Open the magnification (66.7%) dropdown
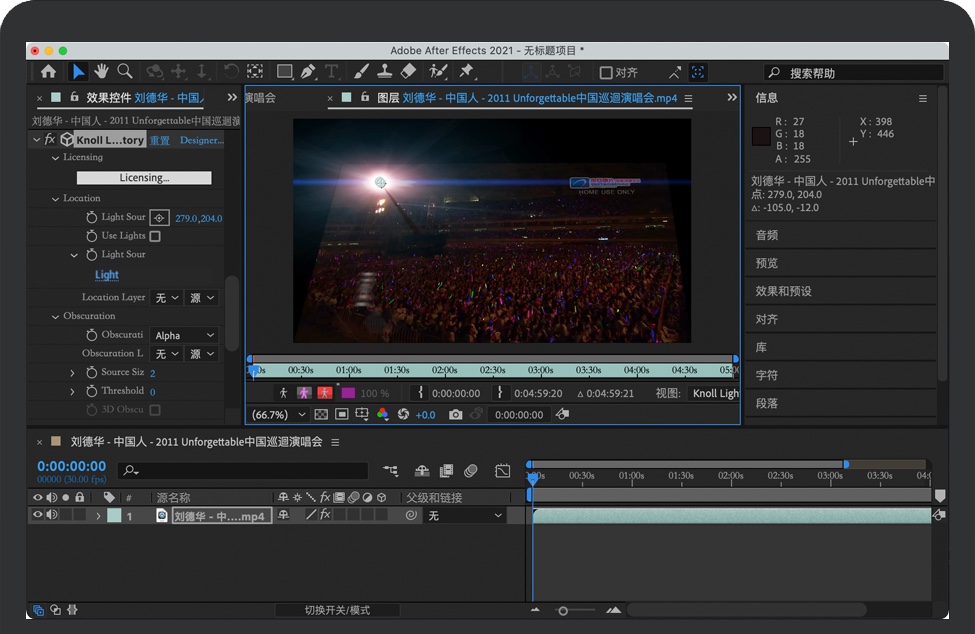 tap(280, 414)
